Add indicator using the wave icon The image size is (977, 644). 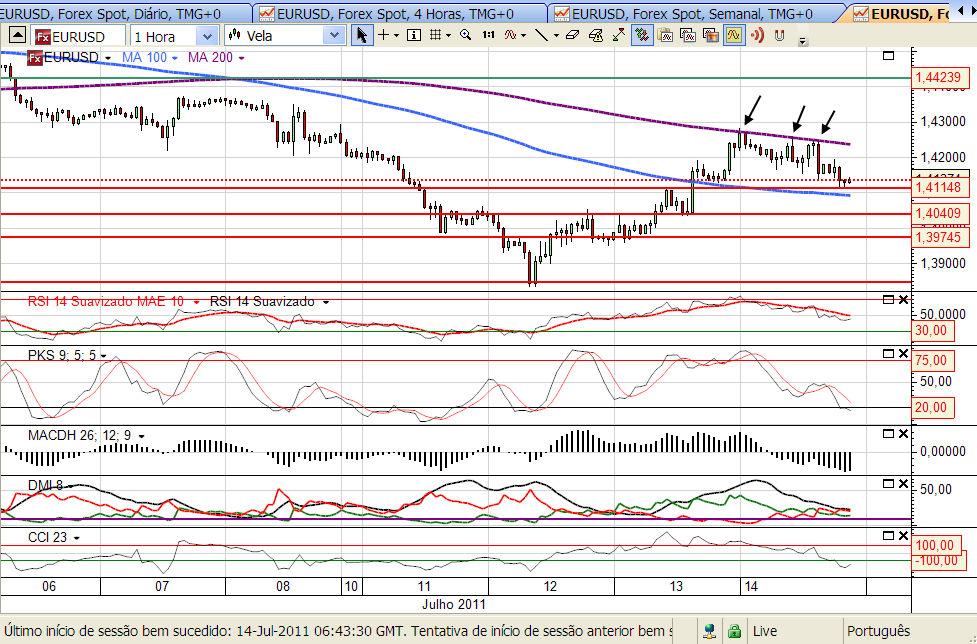pos(510,36)
